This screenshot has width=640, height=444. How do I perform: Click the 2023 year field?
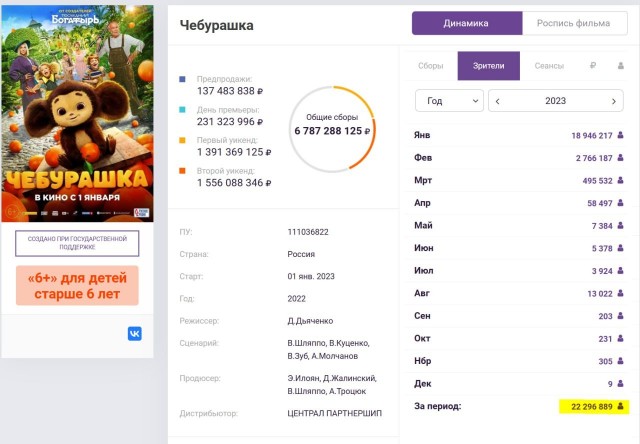pyautogui.click(x=556, y=101)
